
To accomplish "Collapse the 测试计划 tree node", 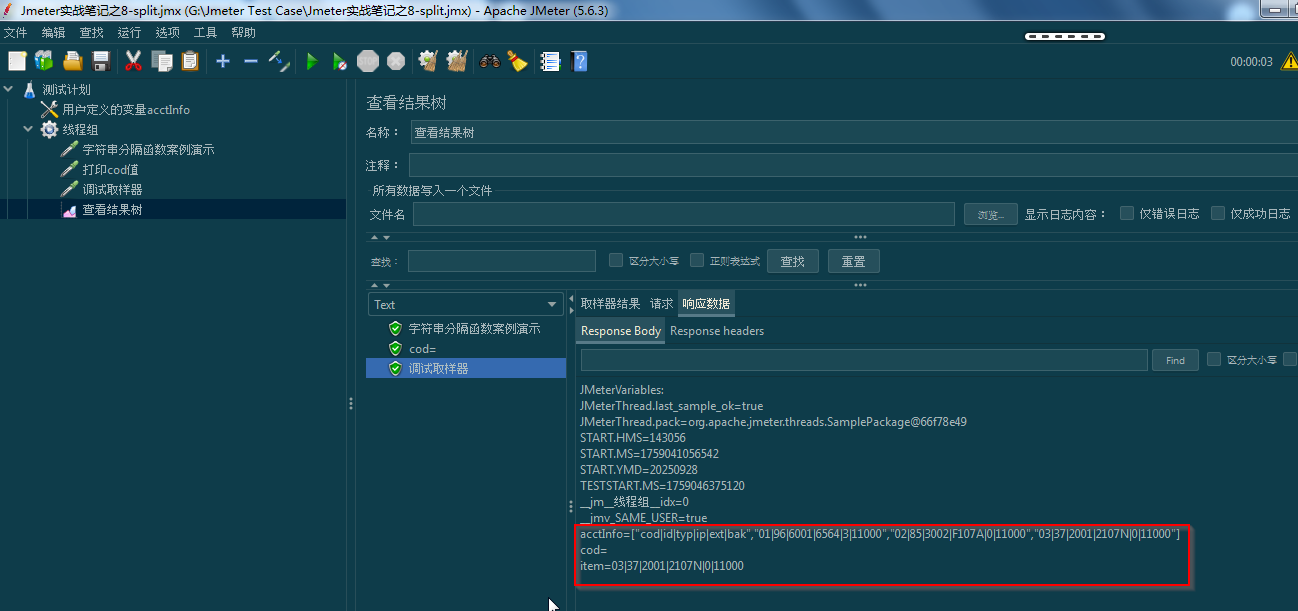I will [x=9, y=89].
